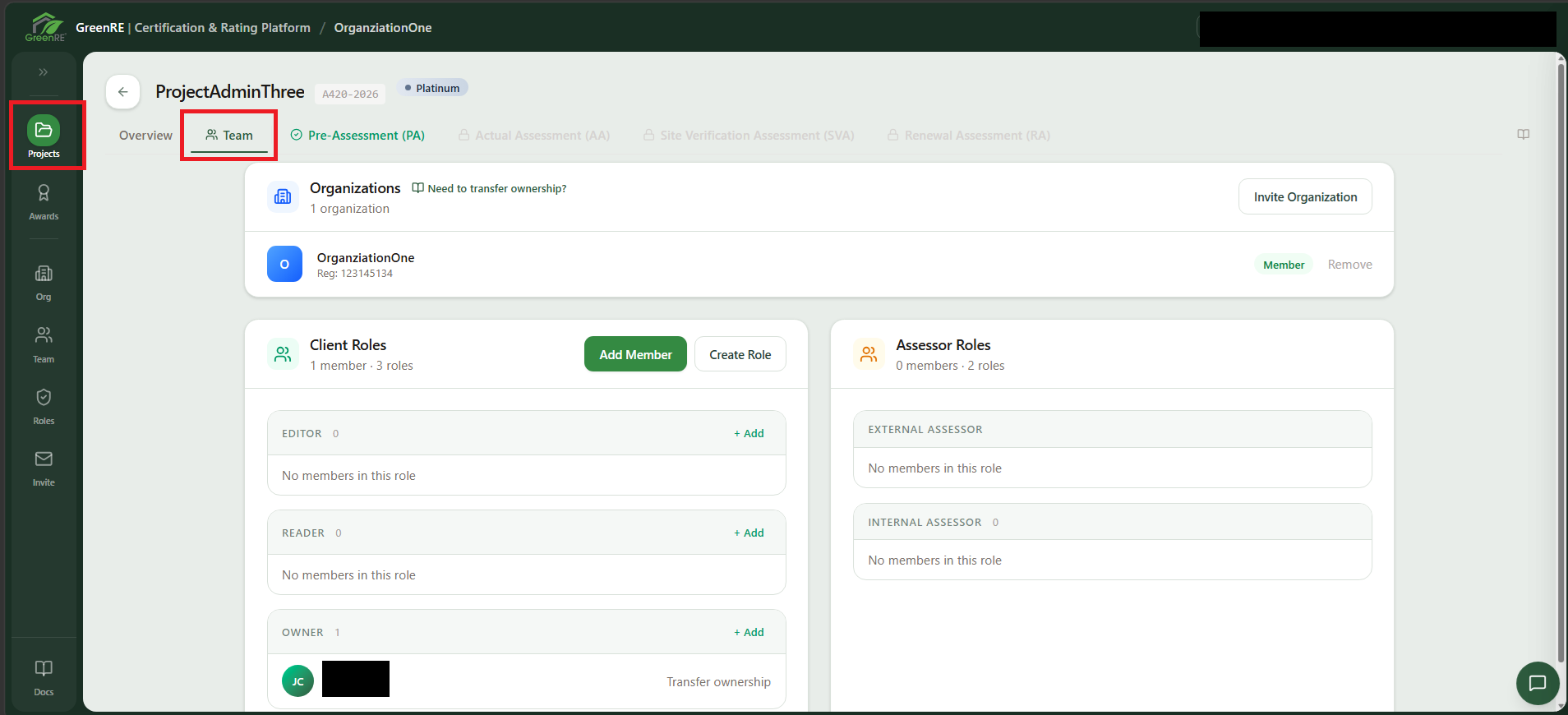Click the EDITOR role header
Image resolution: width=1568 pixels, height=715 pixels.
[526, 433]
